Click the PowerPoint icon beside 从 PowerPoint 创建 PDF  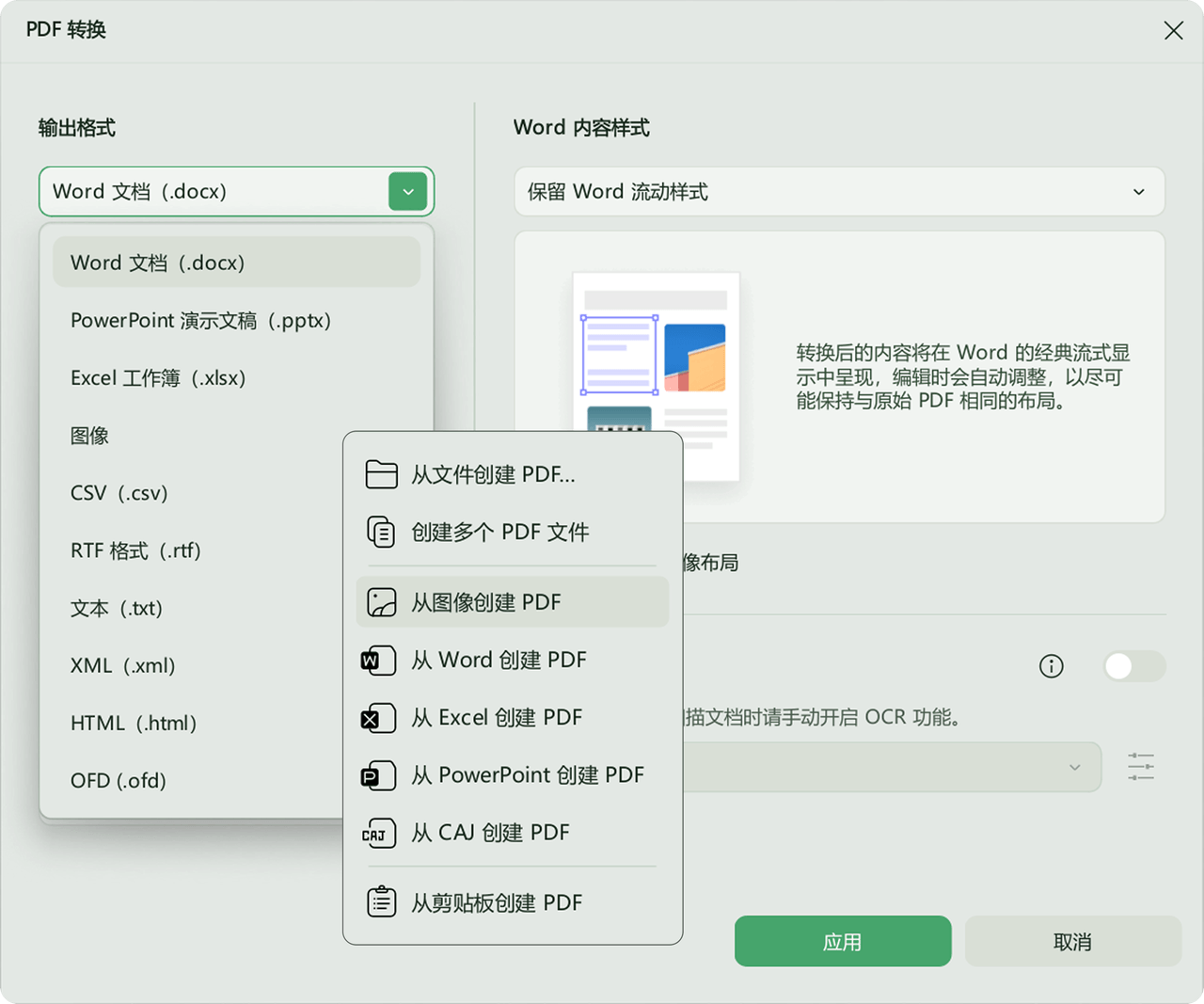(x=378, y=775)
